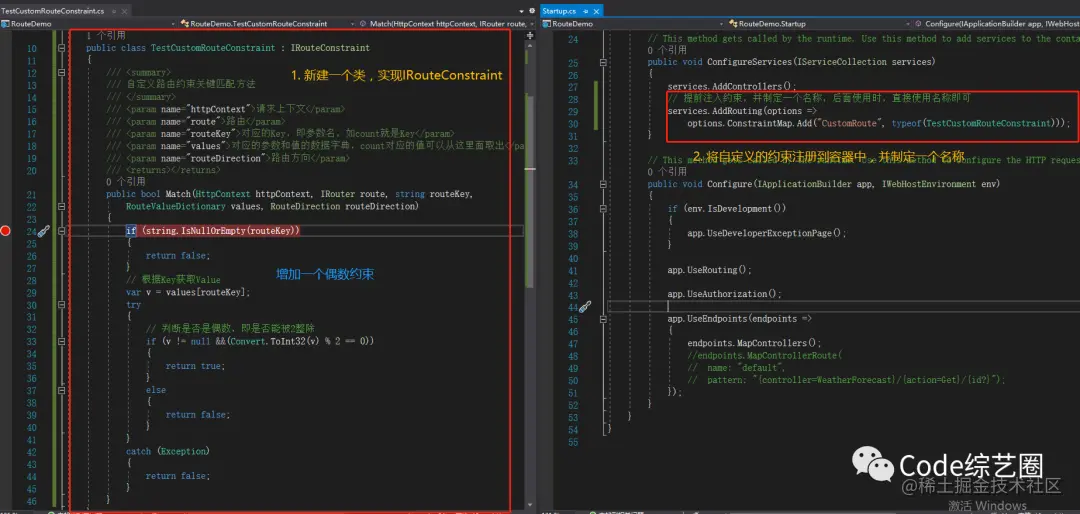This screenshot has width=1080, height=514.
Task: Close the Startup.cs tab with its X icon
Action: [596, 11]
